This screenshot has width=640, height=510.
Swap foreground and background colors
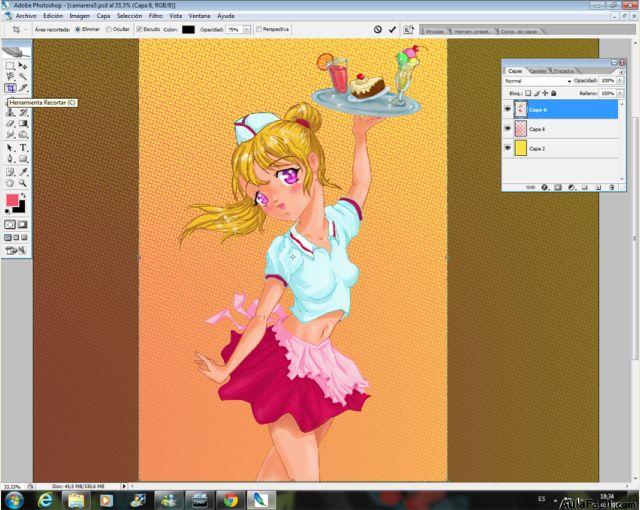click(x=23, y=195)
